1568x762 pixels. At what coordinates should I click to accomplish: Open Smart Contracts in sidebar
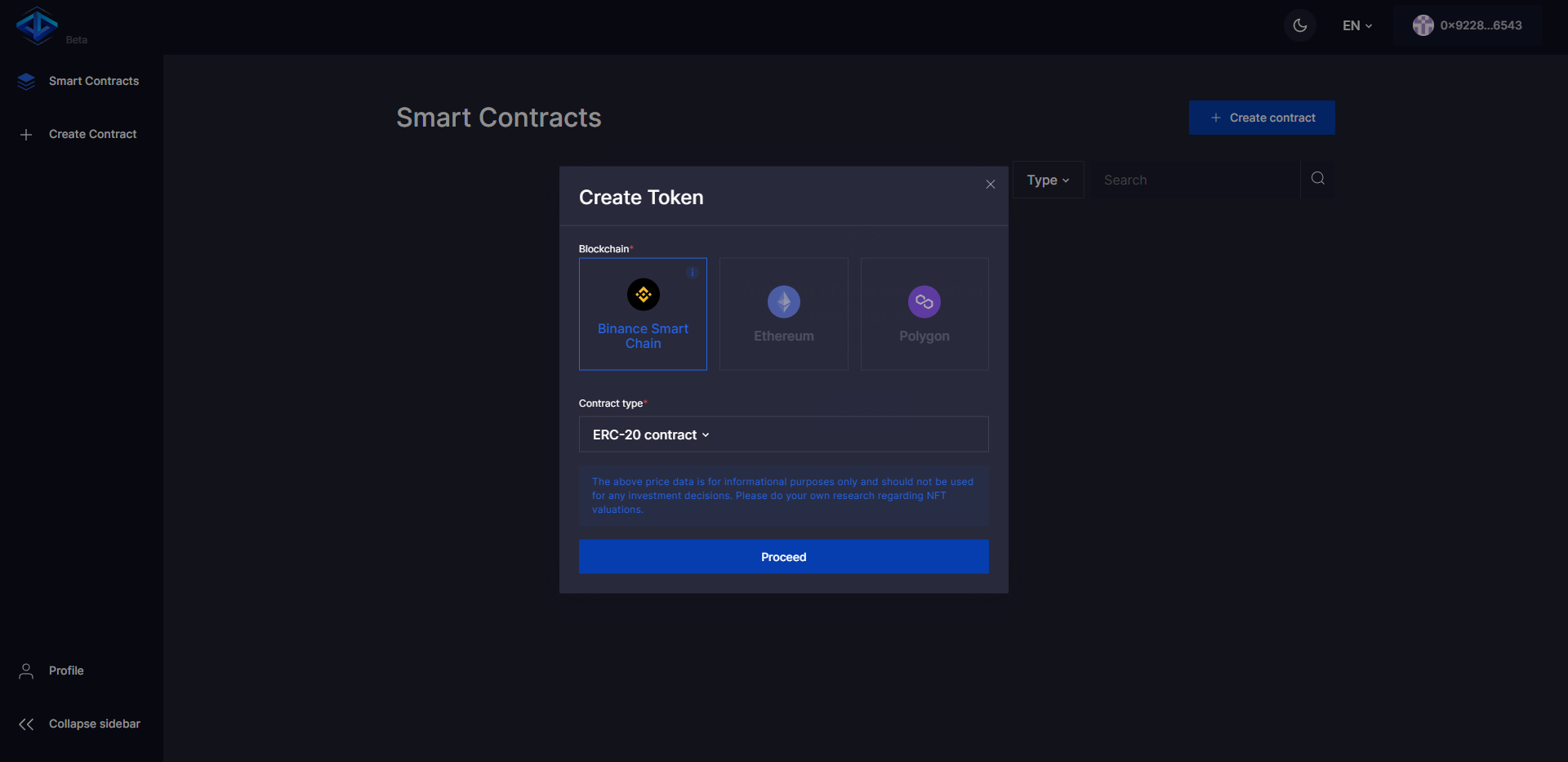pos(93,81)
